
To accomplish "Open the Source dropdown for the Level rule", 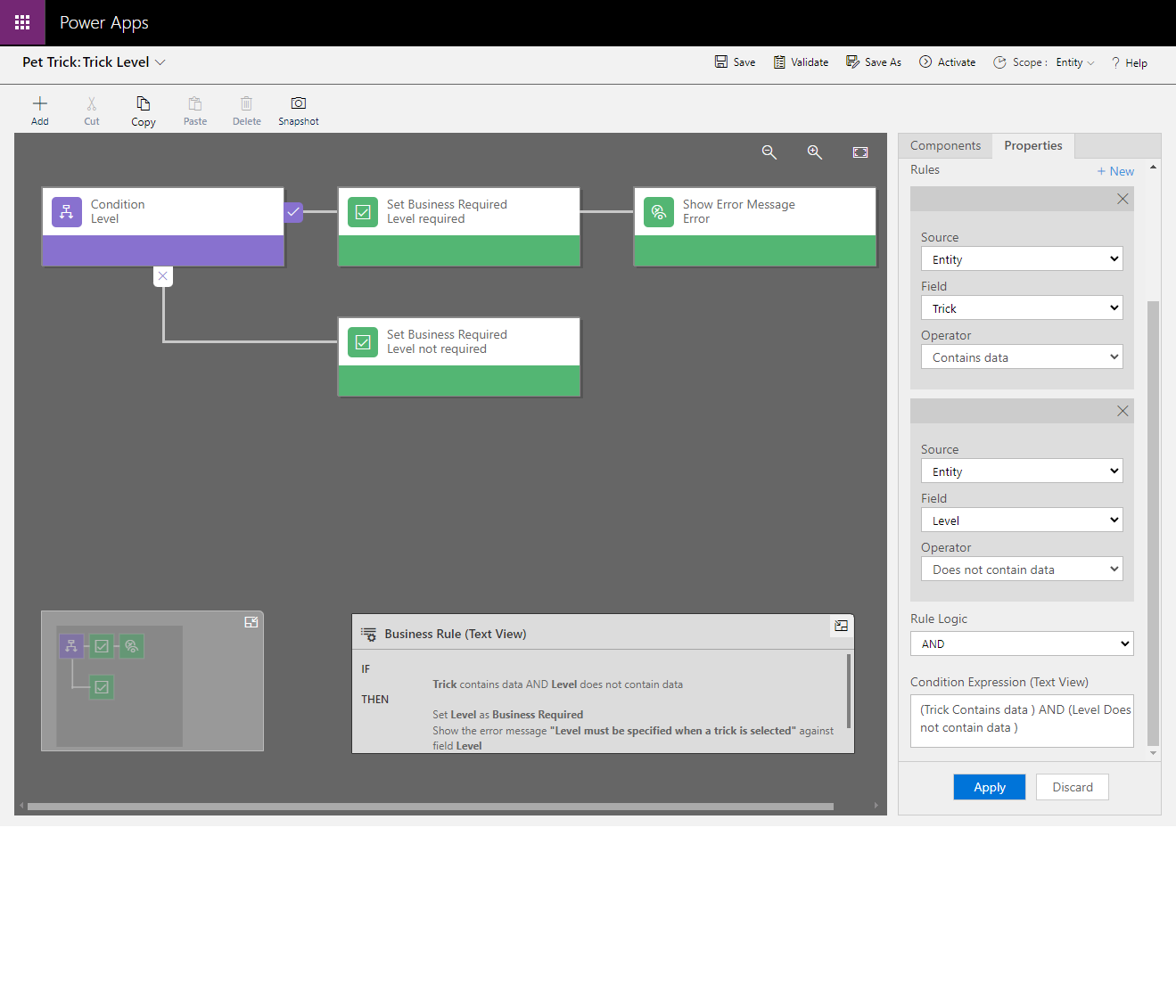I will click(x=1022, y=471).
